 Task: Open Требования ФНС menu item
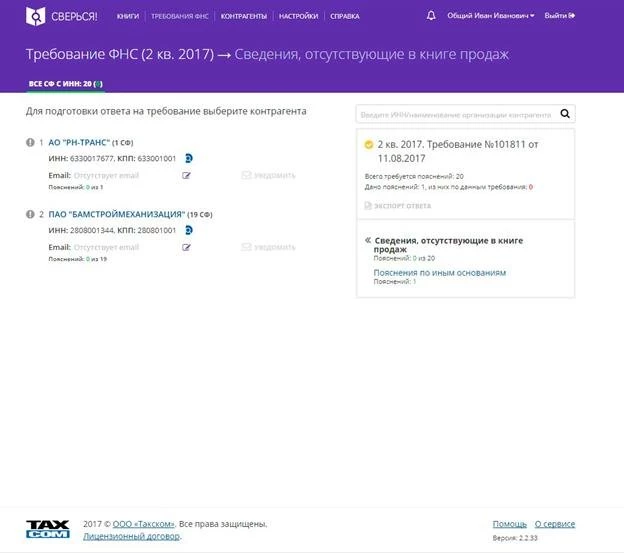[x=180, y=17]
